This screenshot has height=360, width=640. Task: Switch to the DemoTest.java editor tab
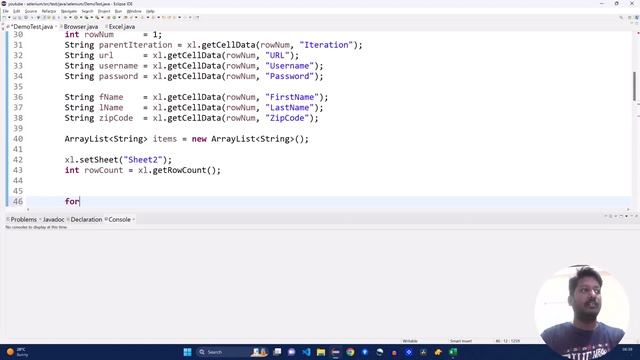click(31, 27)
